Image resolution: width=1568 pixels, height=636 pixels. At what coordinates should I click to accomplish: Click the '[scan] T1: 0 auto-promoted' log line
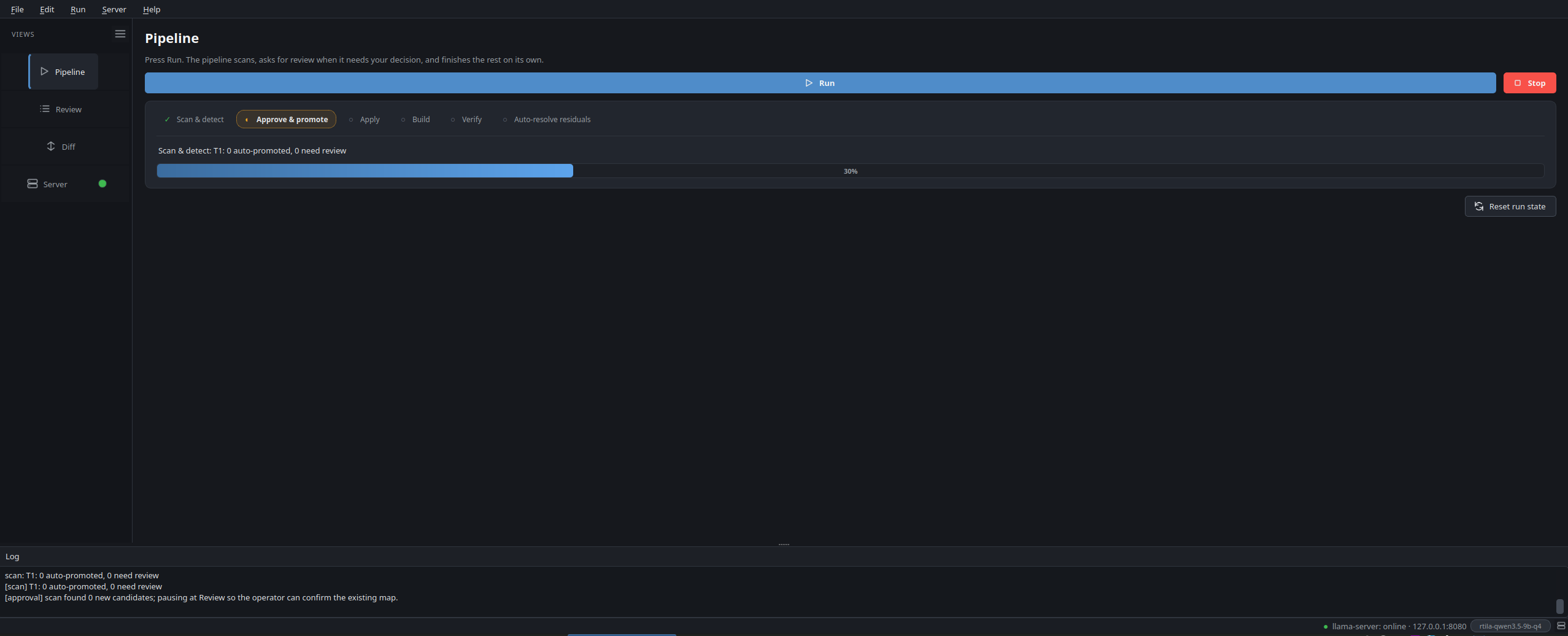tap(83, 586)
